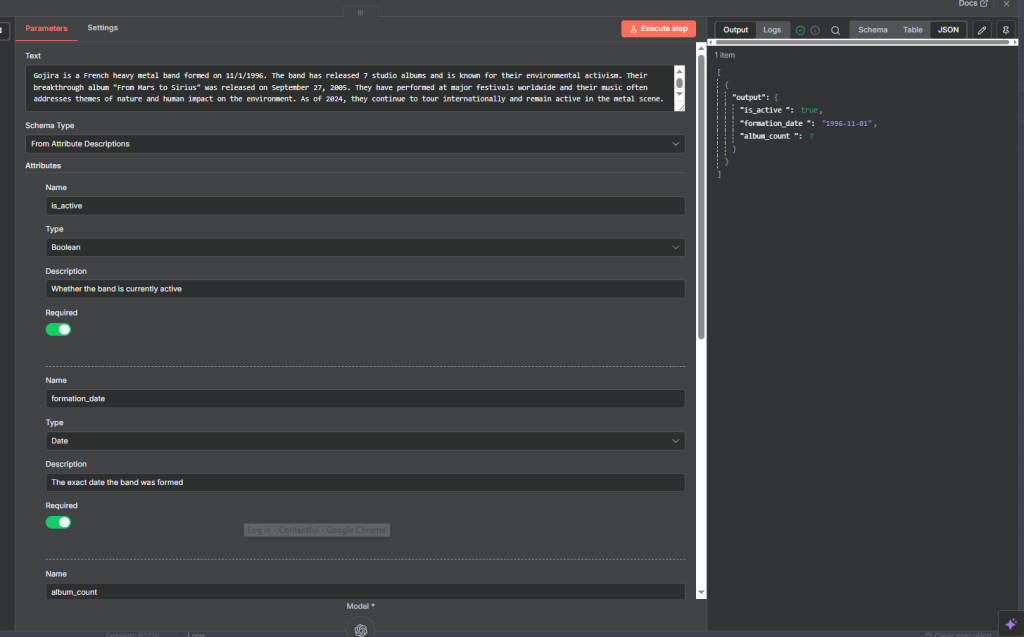Click the drag handle at panel top
Viewport: 1024px width, 637px height.
[x=360, y=12]
